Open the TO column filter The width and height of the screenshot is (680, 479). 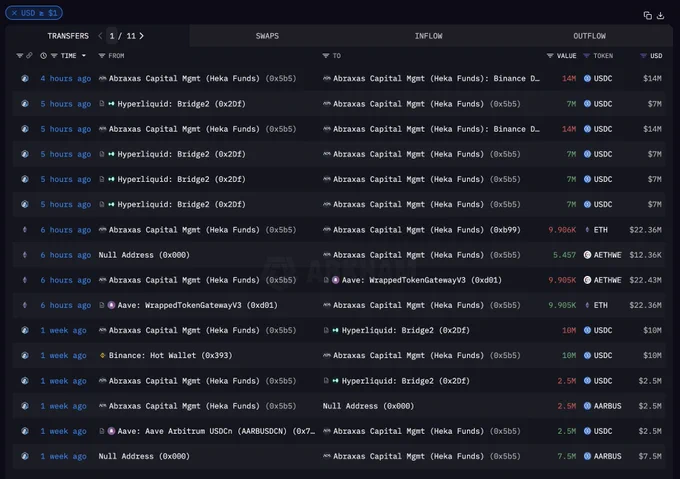click(326, 55)
